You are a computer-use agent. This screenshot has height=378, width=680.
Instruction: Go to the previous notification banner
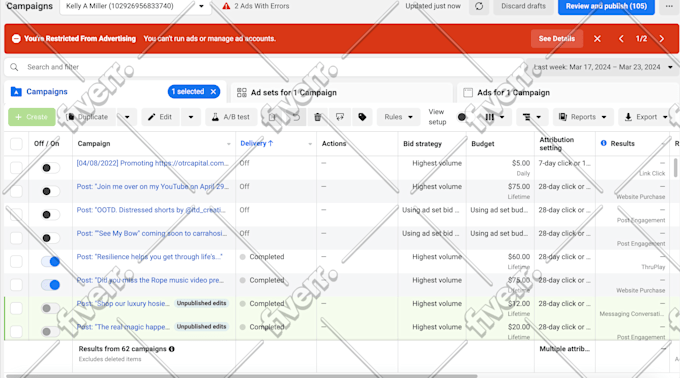tap(621, 39)
